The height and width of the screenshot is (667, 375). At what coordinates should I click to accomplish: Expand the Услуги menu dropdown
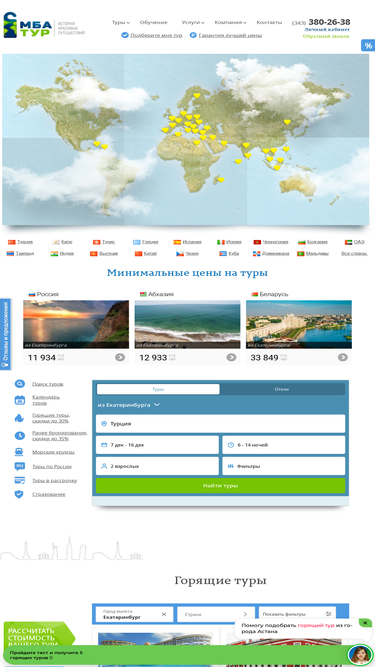193,23
